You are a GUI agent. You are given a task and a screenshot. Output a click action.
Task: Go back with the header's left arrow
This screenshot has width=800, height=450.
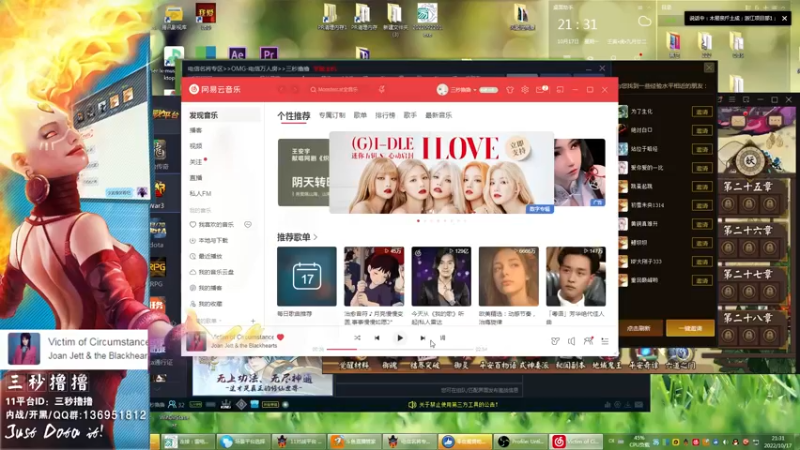[281, 89]
